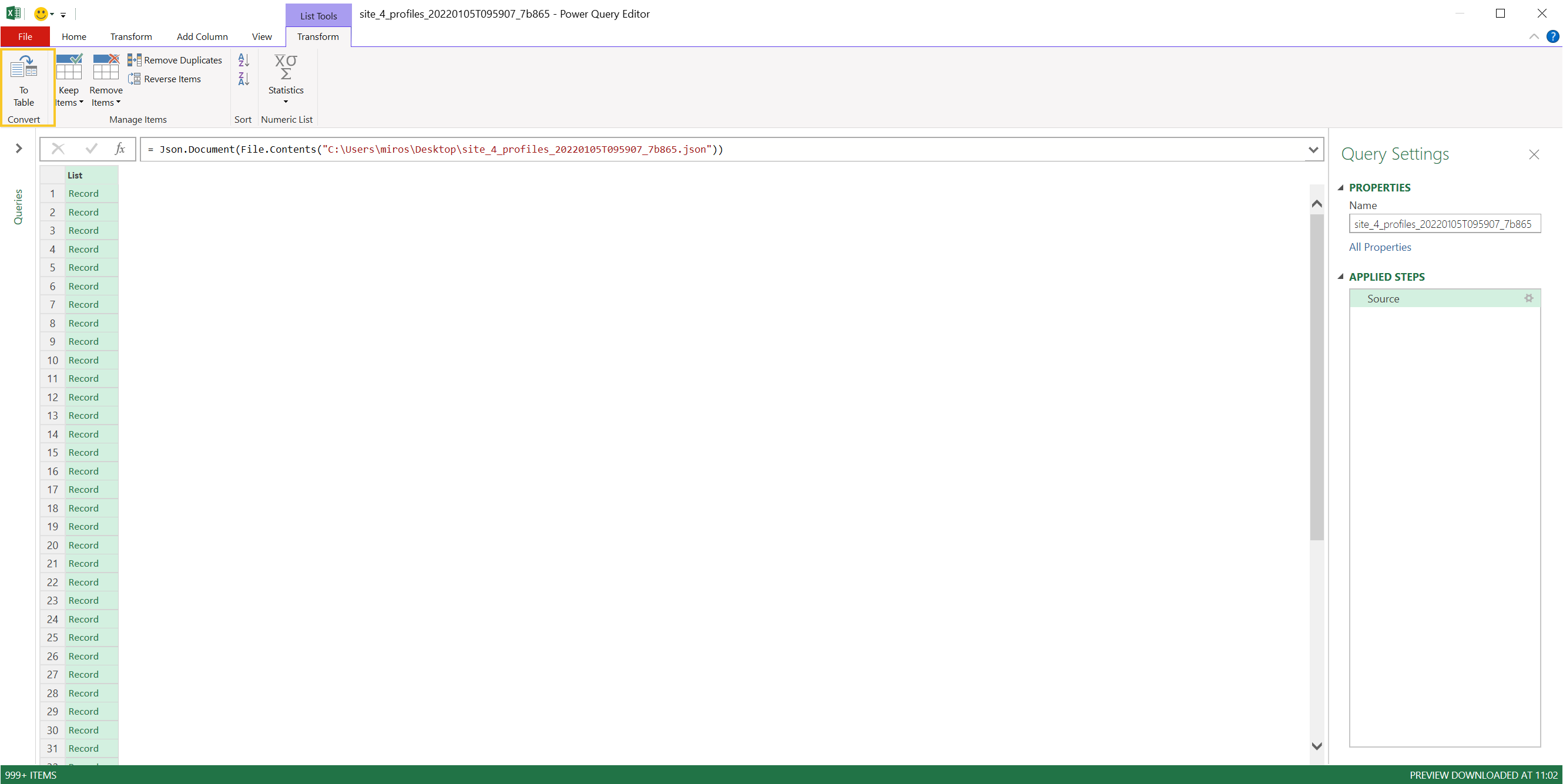This screenshot has width=1563, height=784.
Task: Expand the formula bar dropdown arrow
Action: tap(1313, 149)
